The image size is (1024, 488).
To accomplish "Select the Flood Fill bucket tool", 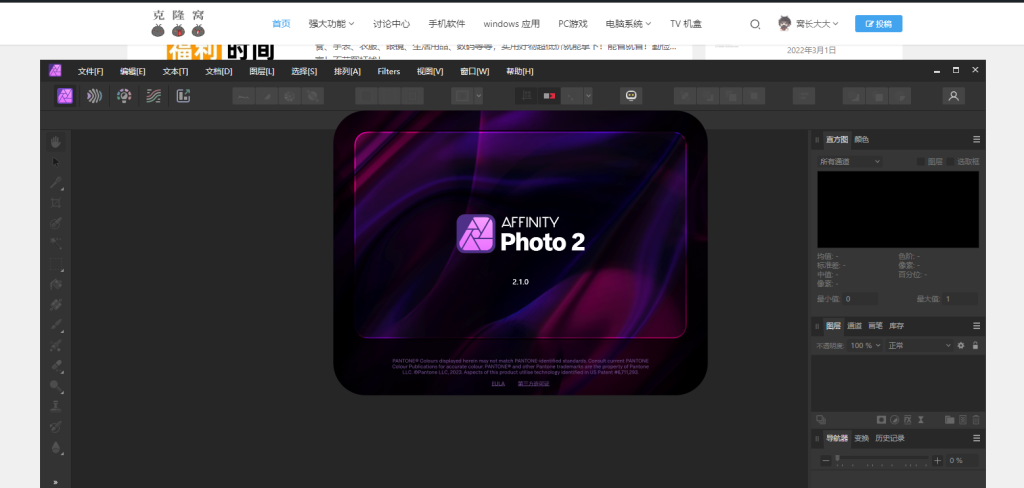I will 56,284.
